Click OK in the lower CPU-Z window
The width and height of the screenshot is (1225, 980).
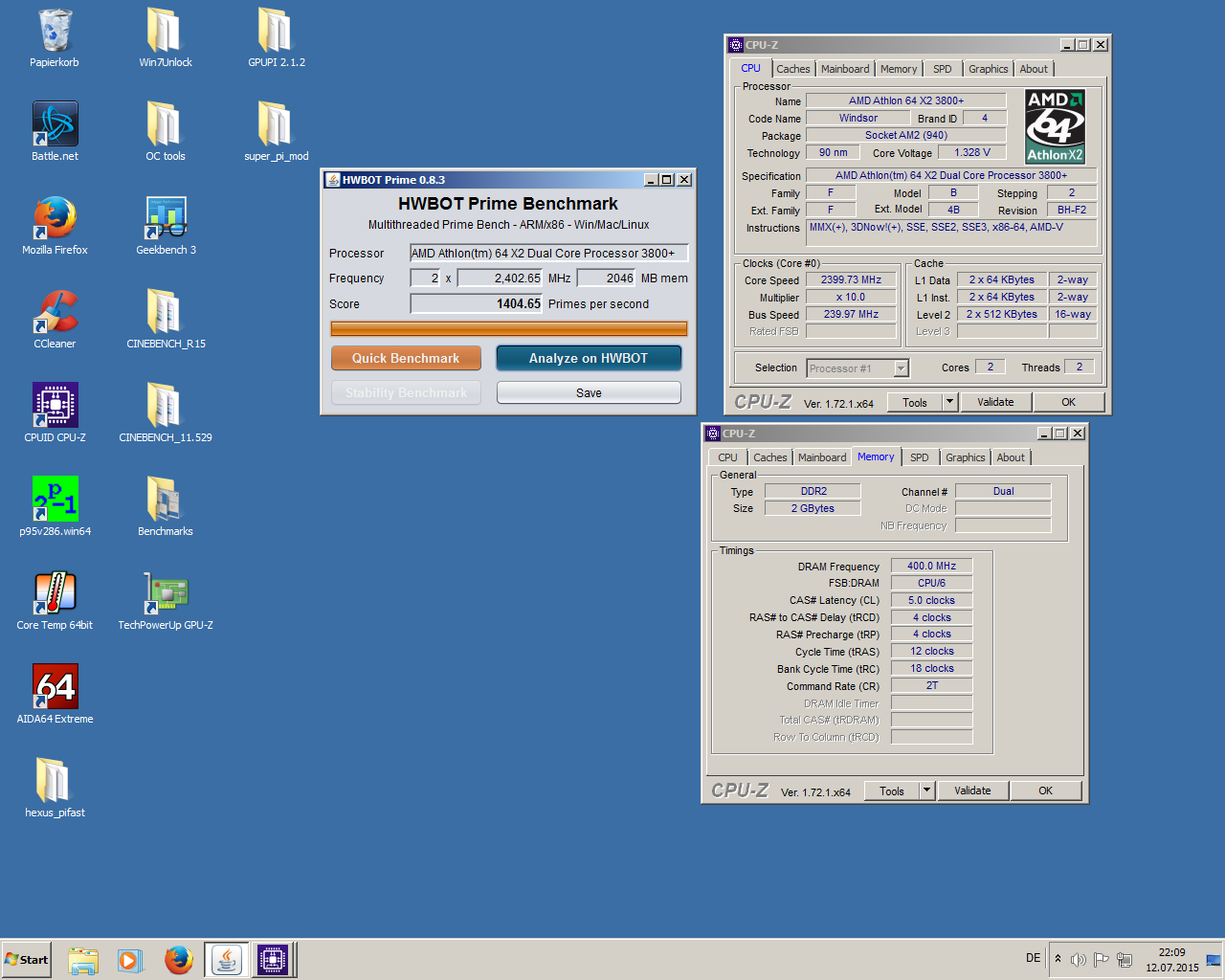(x=1045, y=791)
